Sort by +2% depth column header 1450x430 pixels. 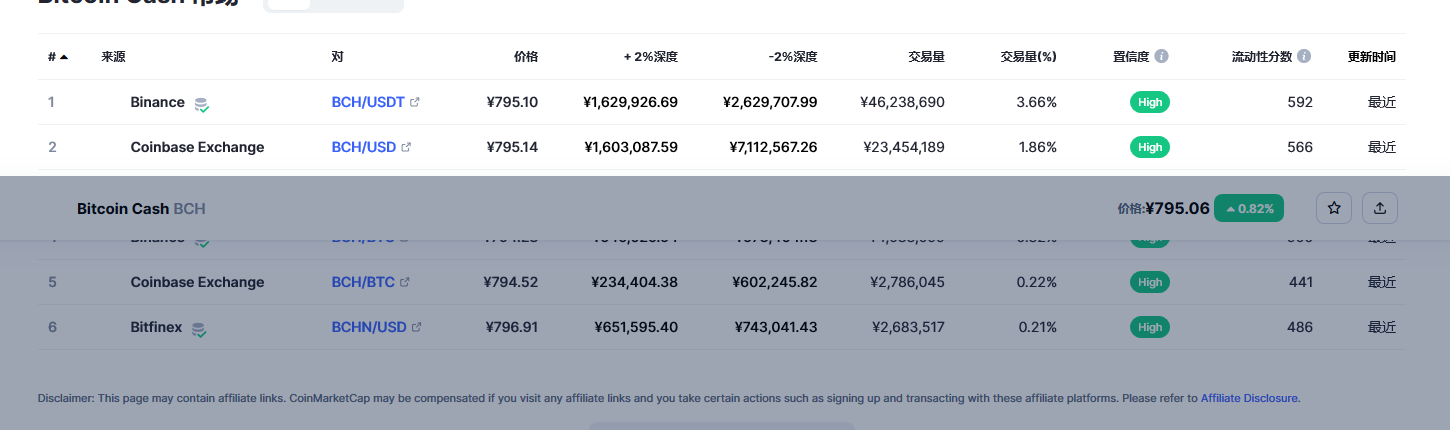[x=651, y=57]
